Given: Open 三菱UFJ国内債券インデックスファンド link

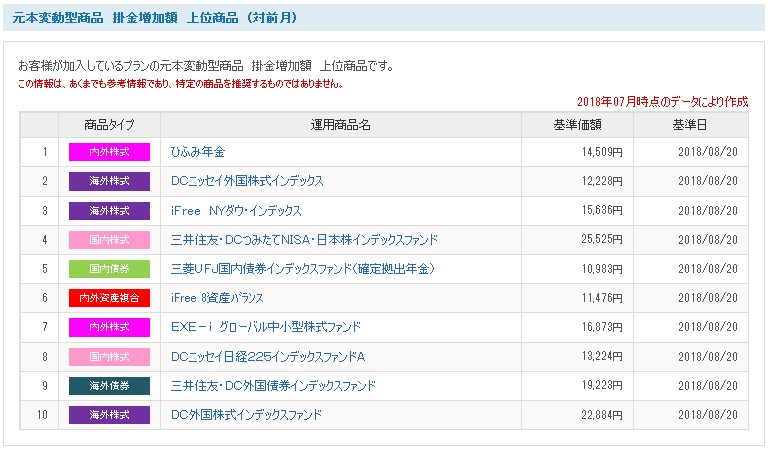Looking at the screenshot, I should click(302, 268).
